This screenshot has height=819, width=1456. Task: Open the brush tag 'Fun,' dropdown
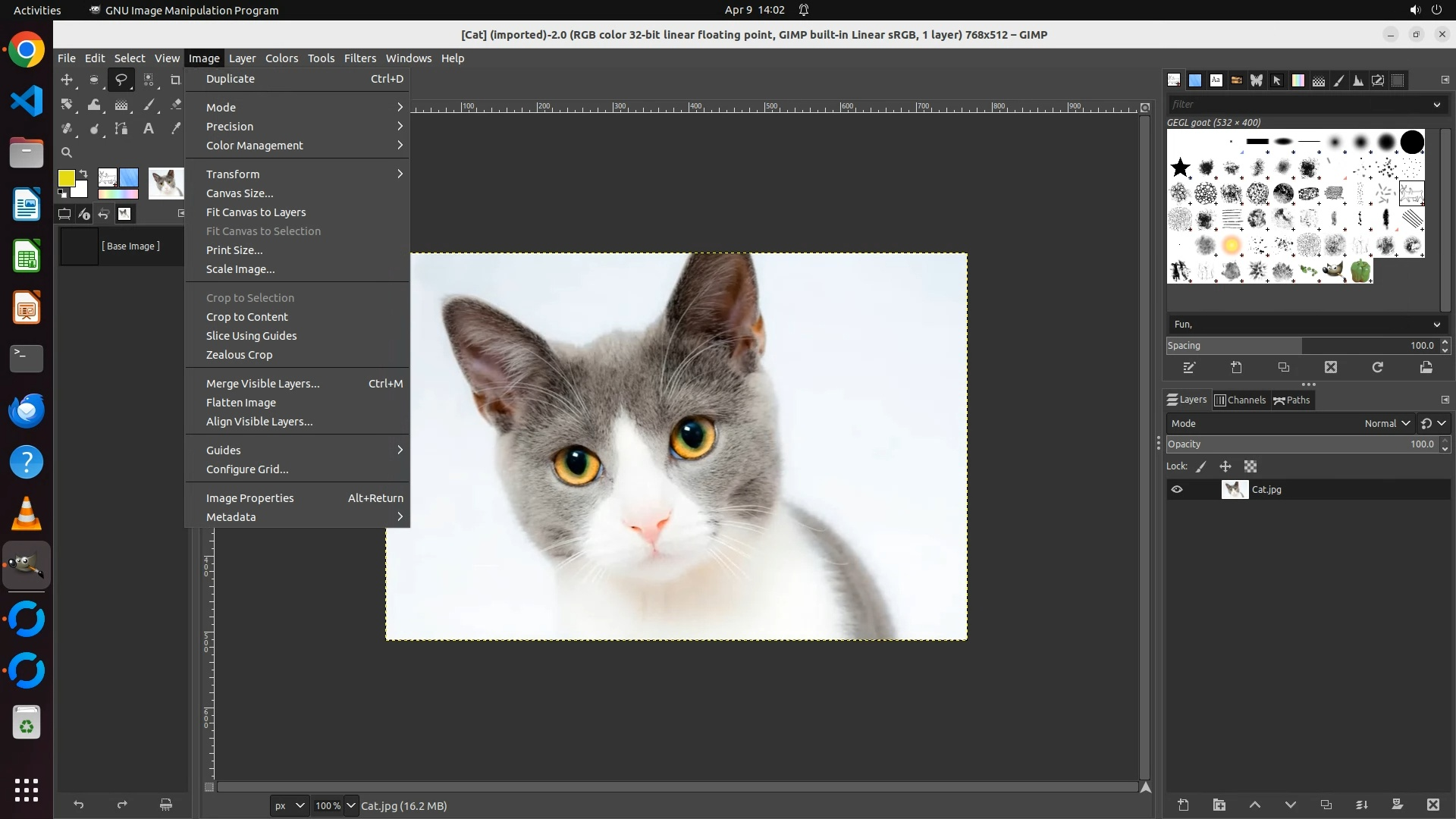1307,325
